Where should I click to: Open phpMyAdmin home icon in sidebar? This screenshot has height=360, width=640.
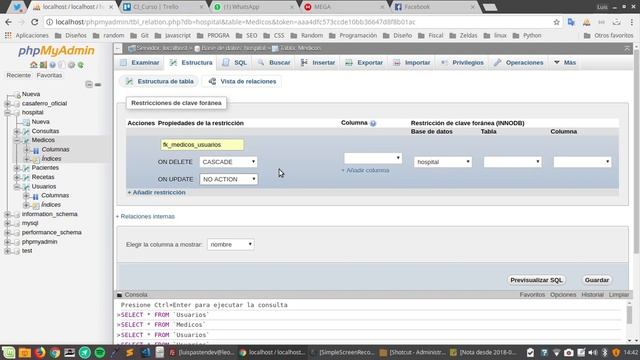click(x=33, y=65)
